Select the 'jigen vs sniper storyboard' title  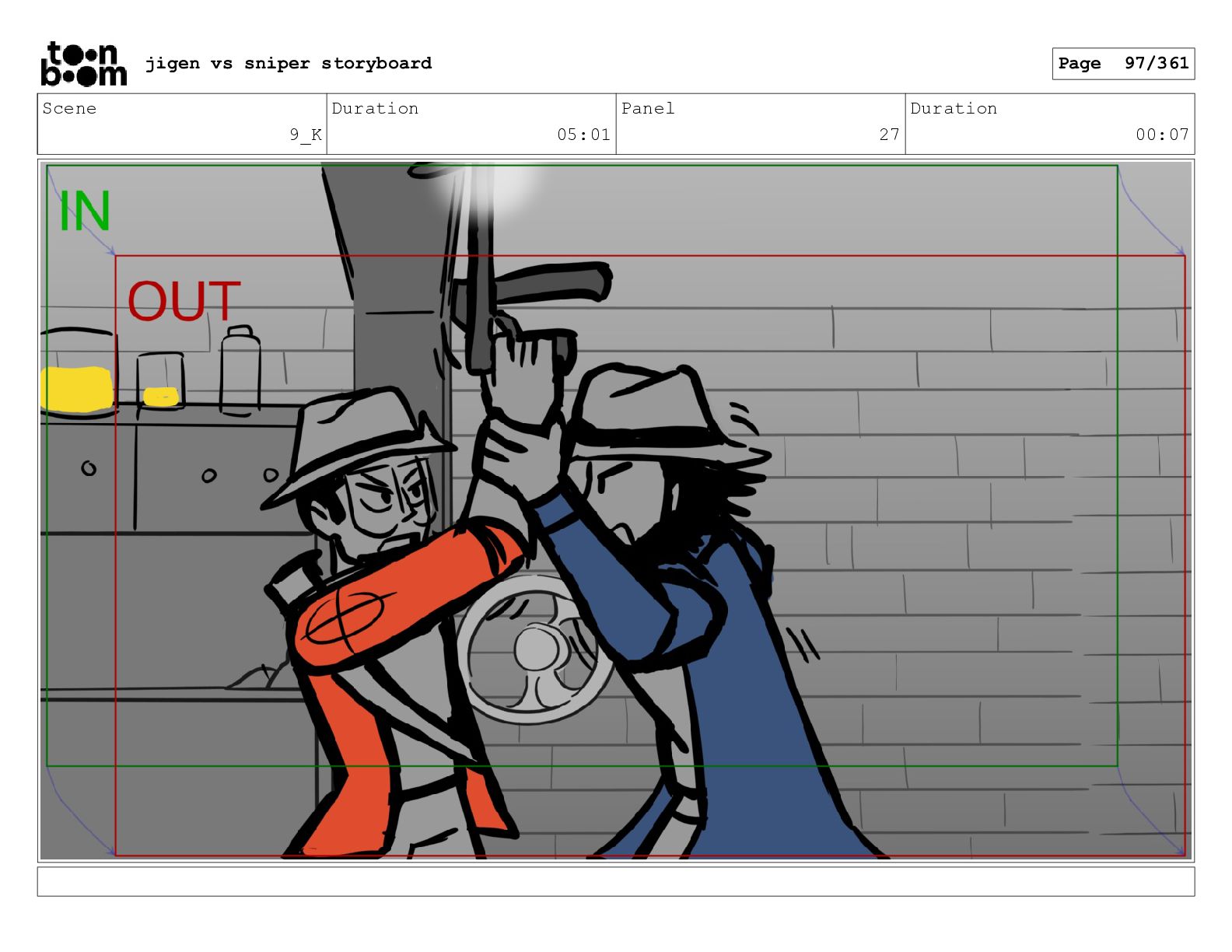pyautogui.click(x=289, y=63)
